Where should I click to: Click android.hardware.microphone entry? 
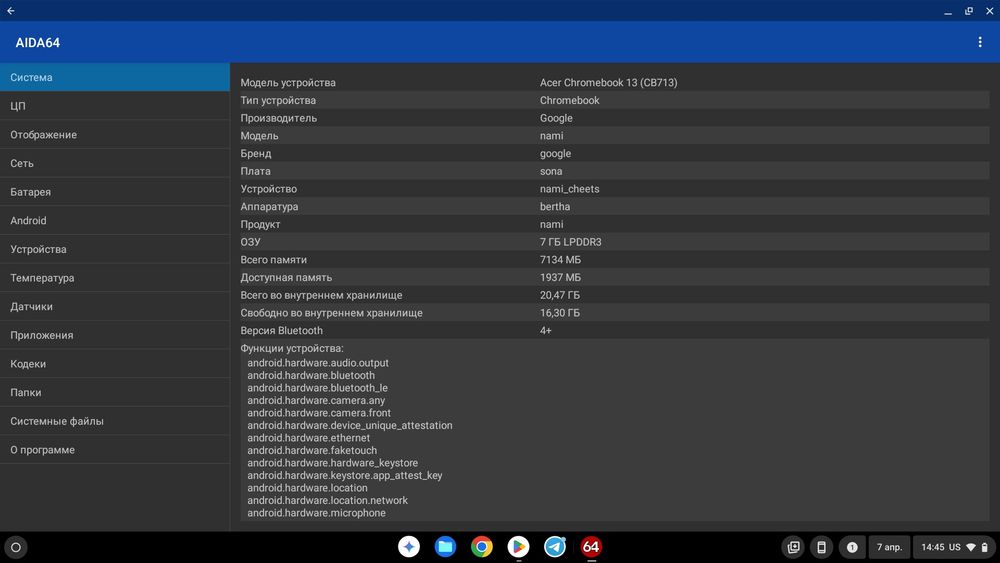316,513
